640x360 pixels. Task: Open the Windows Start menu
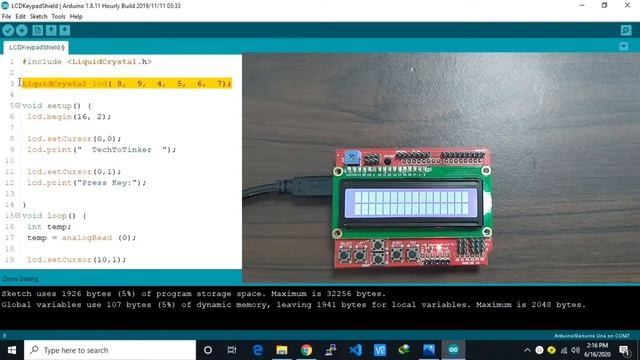(x=12, y=350)
